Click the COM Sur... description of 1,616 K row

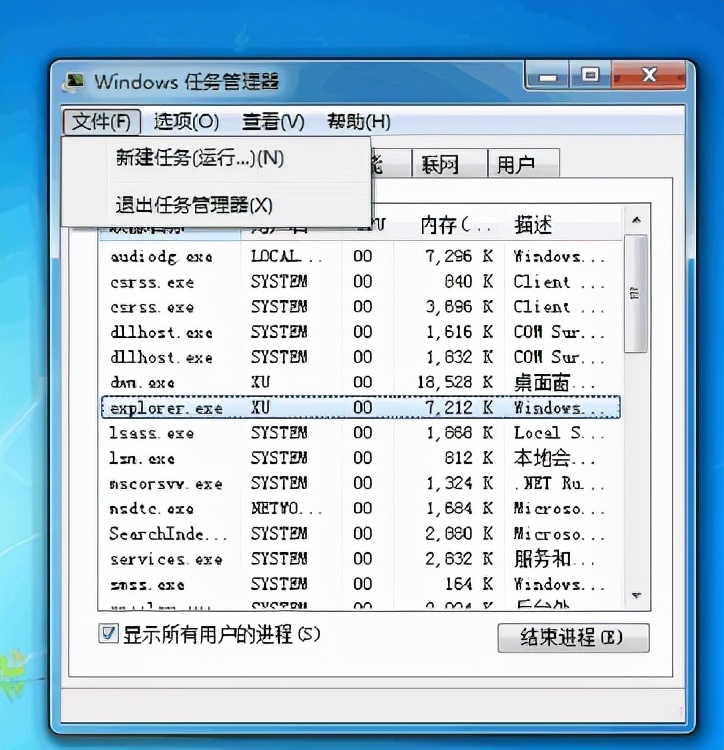coord(559,332)
